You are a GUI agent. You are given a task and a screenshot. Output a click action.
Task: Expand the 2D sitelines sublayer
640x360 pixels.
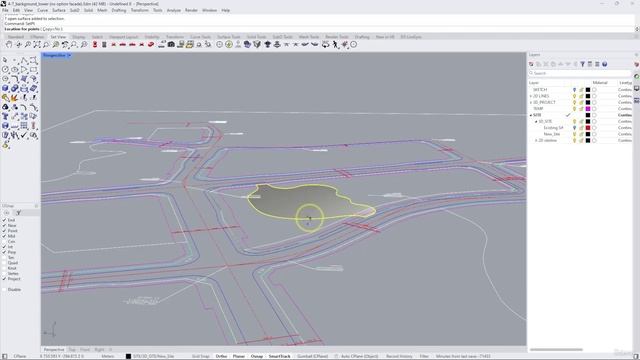tap(536, 140)
